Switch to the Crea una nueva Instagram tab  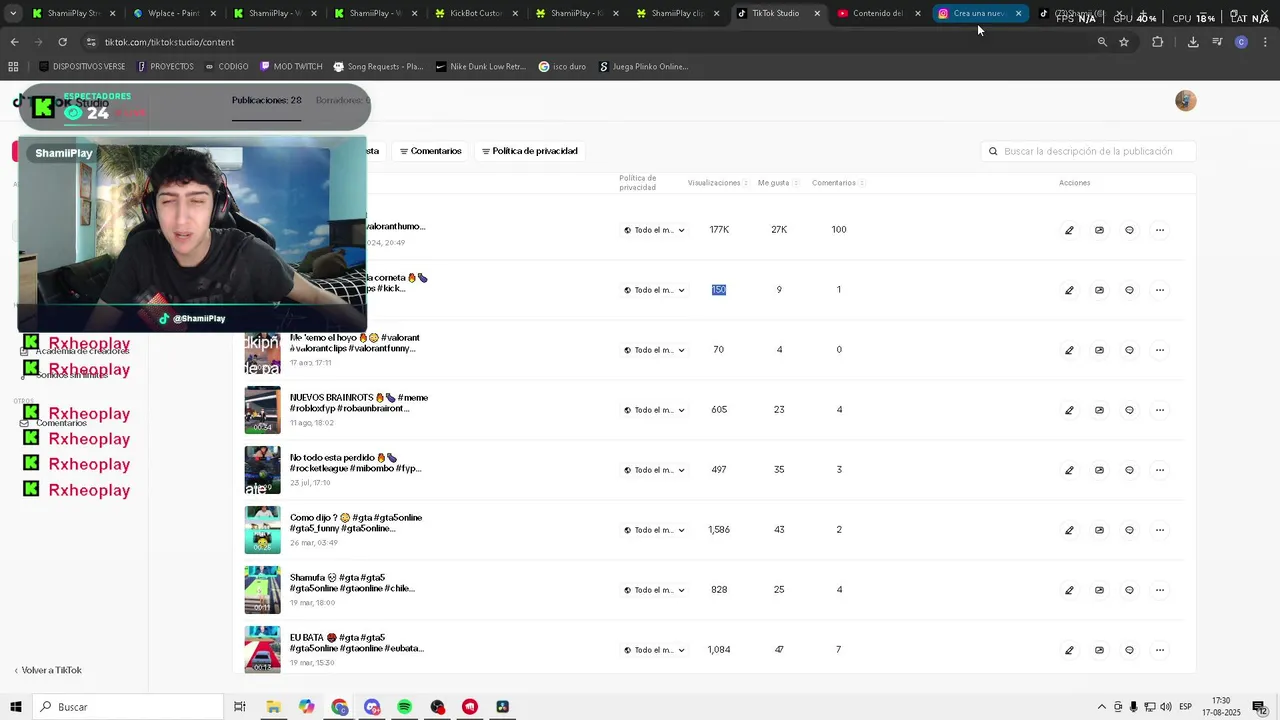pyautogui.click(x=978, y=14)
